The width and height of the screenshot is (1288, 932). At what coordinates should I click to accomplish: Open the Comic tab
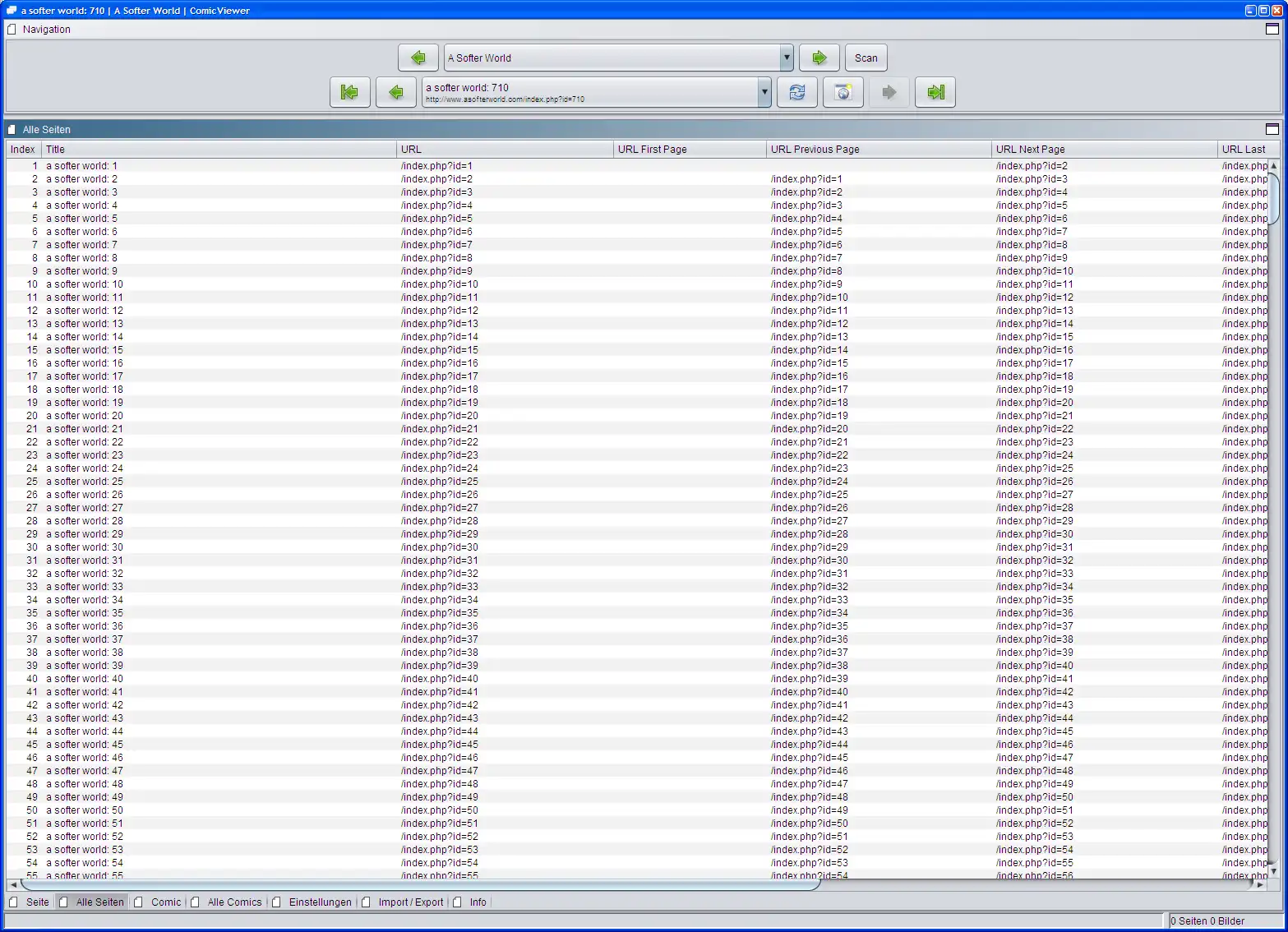(x=158, y=902)
